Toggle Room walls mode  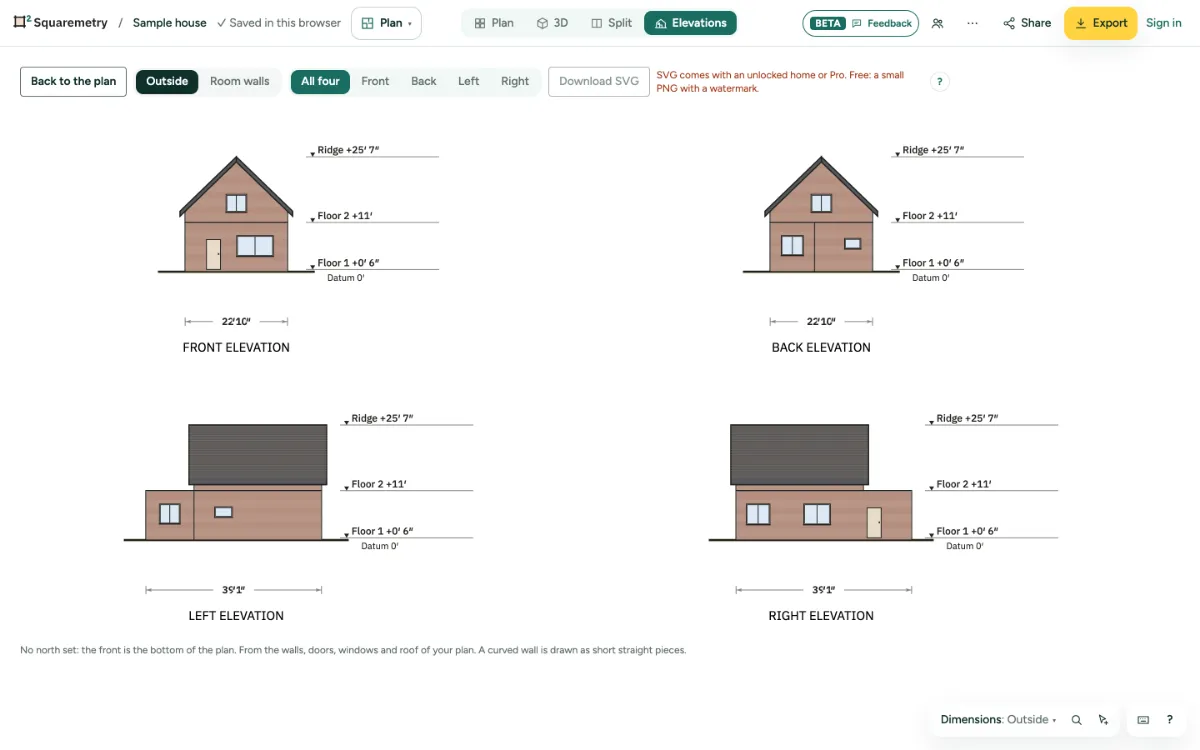[x=240, y=82]
